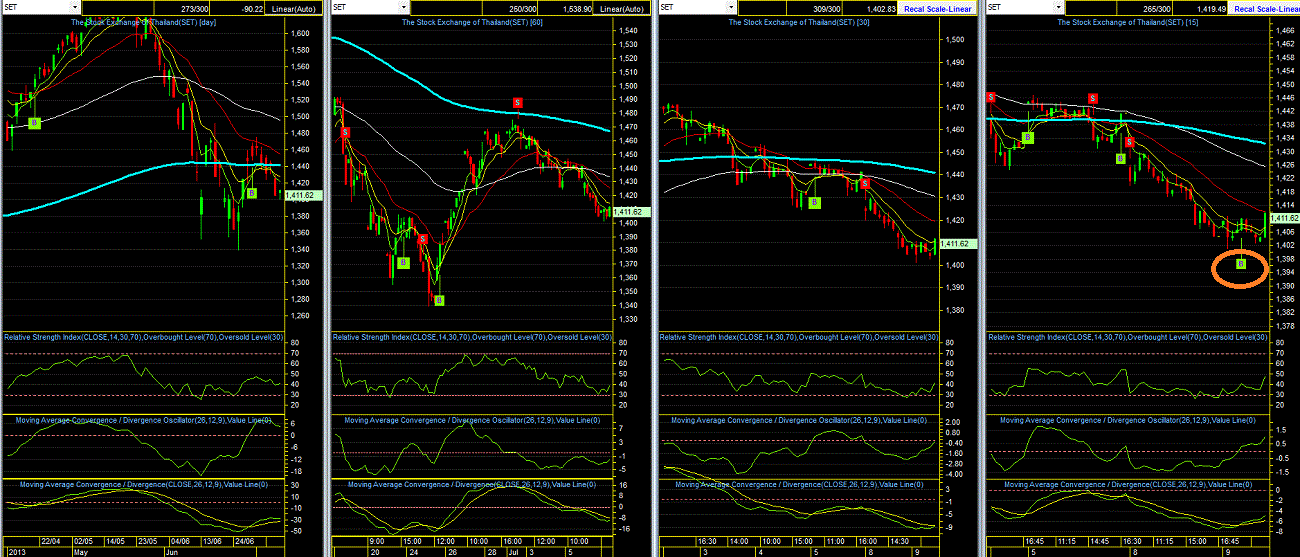Click the leftmost sell marker in the 15-minute chart
Screen dimensions: 1300x557
[990, 96]
